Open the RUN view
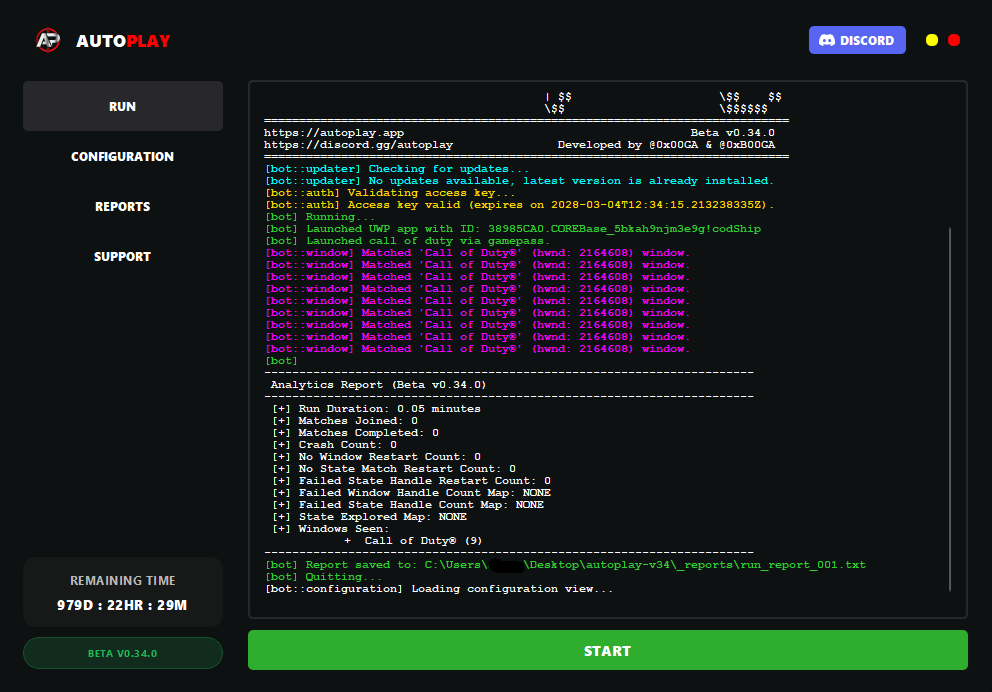 click(x=122, y=106)
